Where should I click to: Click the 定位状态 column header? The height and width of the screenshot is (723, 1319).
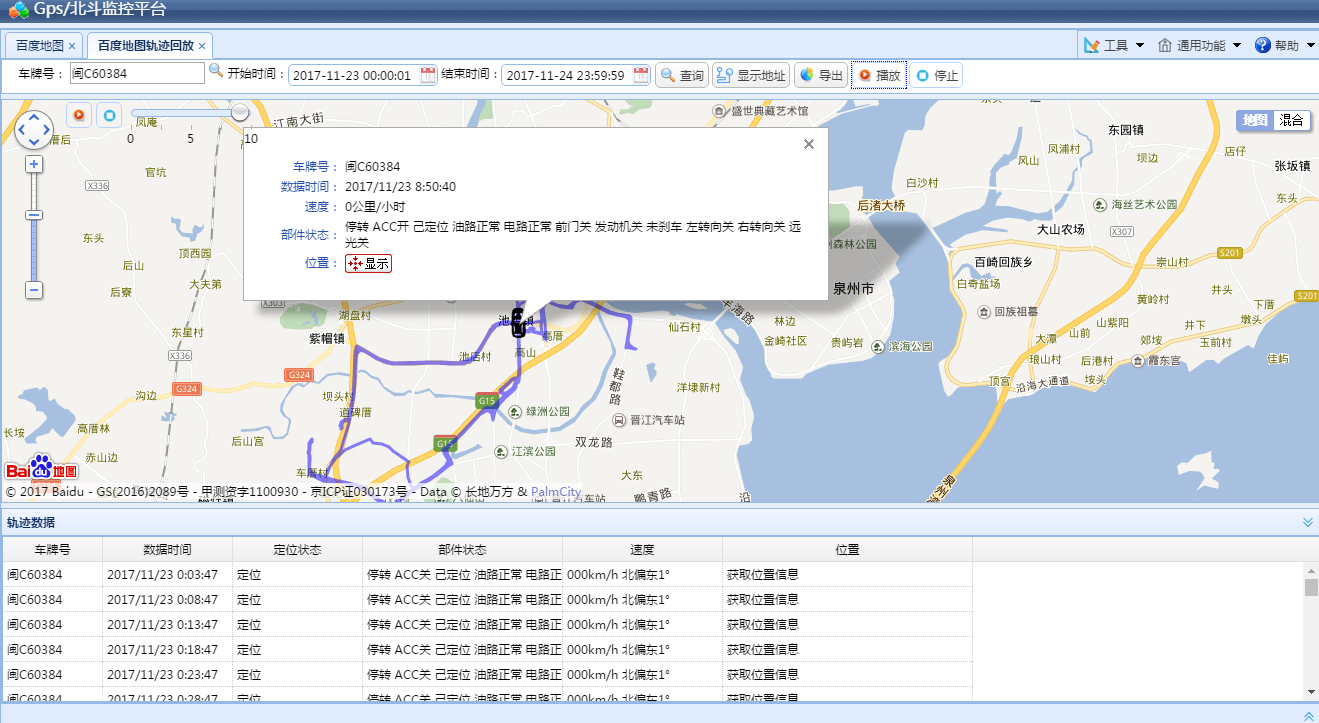297,549
